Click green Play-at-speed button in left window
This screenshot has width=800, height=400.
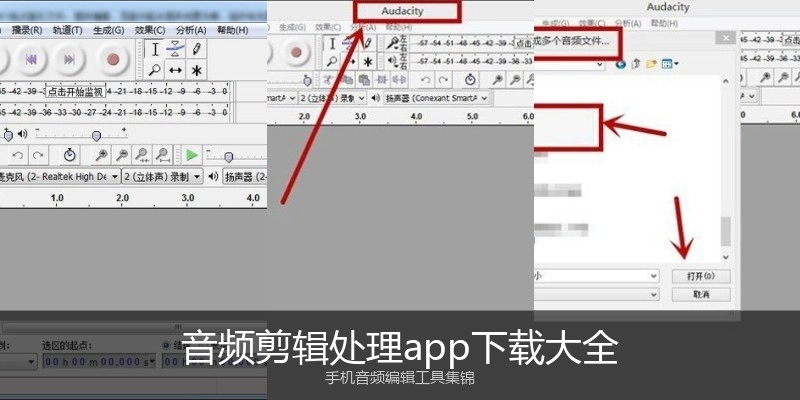(x=192, y=155)
